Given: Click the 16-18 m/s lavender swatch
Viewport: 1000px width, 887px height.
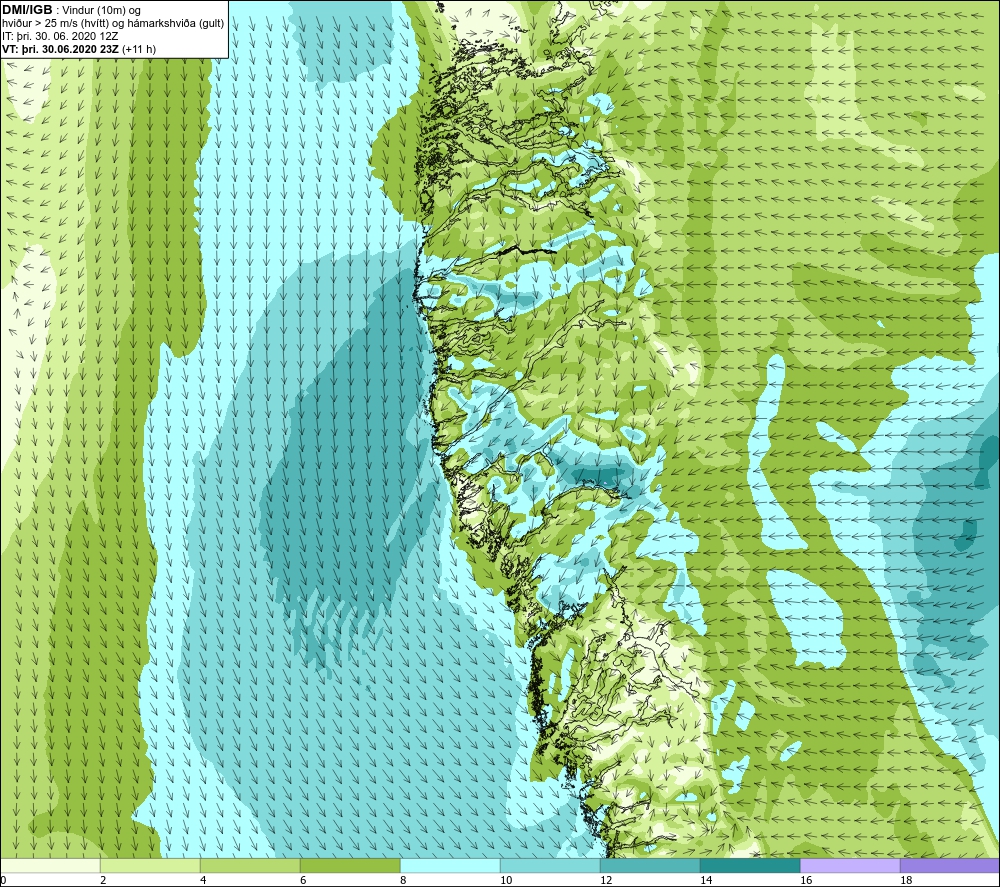Looking at the screenshot, I should click(x=850, y=865).
